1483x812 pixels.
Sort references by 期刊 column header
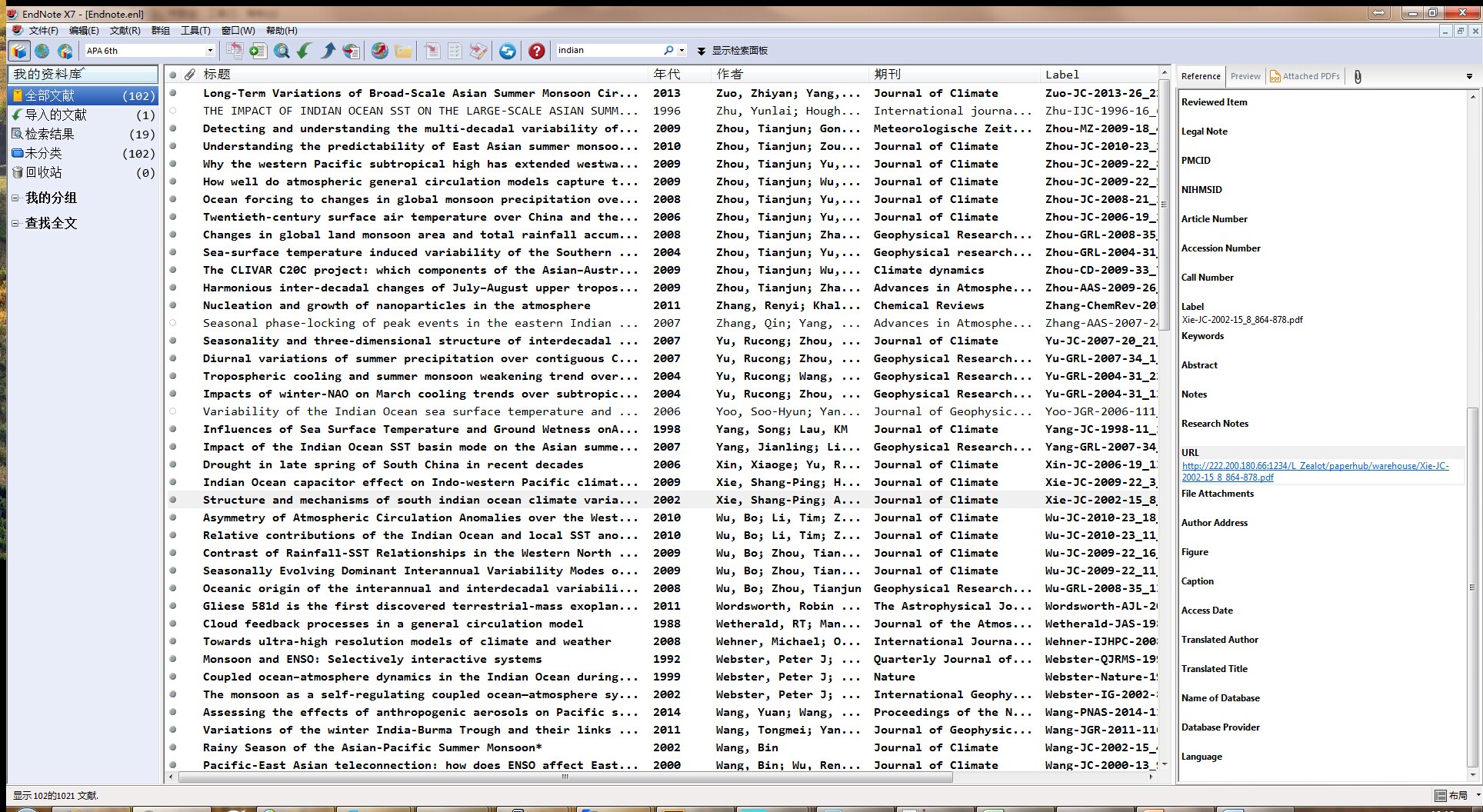pyautogui.click(x=954, y=75)
